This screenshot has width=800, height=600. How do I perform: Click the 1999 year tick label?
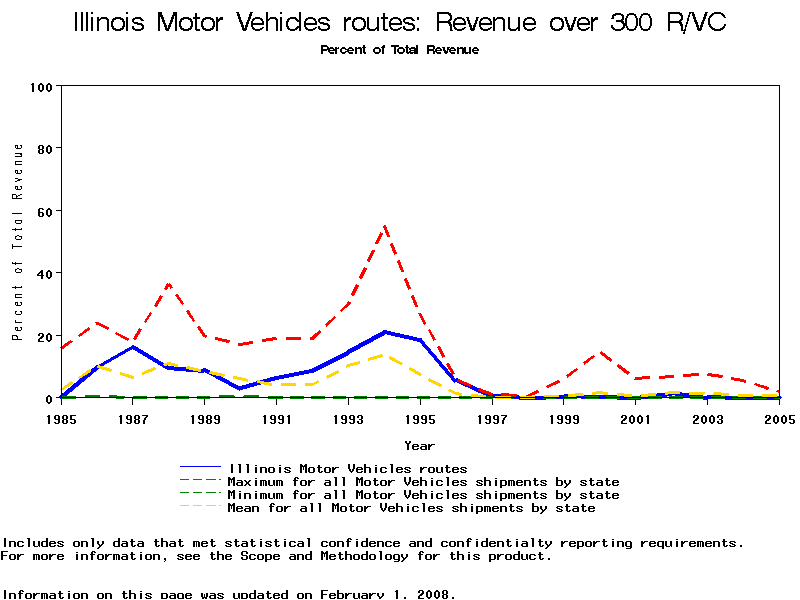[563, 418]
